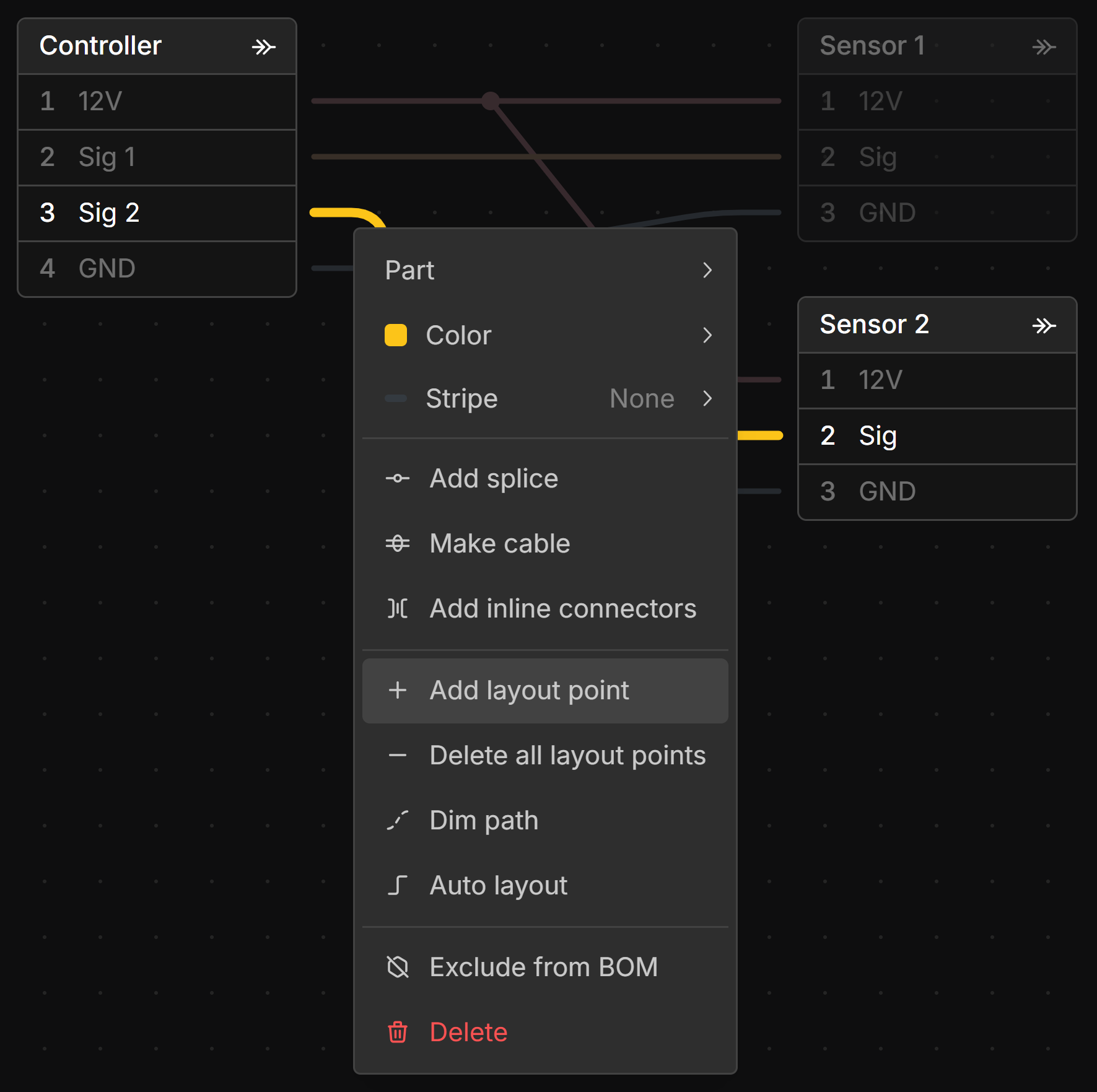Image resolution: width=1097 pixels, height=1092 pixels.
Task: Click the plus icon for layout point
Action: (397, 690)
